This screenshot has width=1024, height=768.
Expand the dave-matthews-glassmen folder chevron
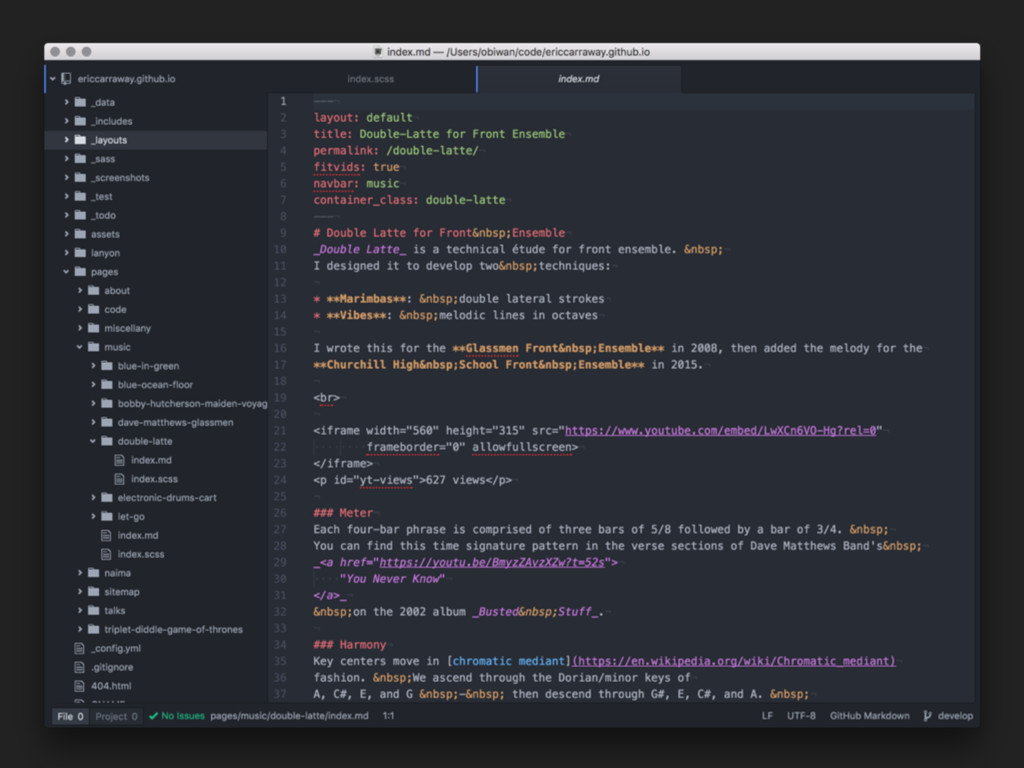pos(93,423)
